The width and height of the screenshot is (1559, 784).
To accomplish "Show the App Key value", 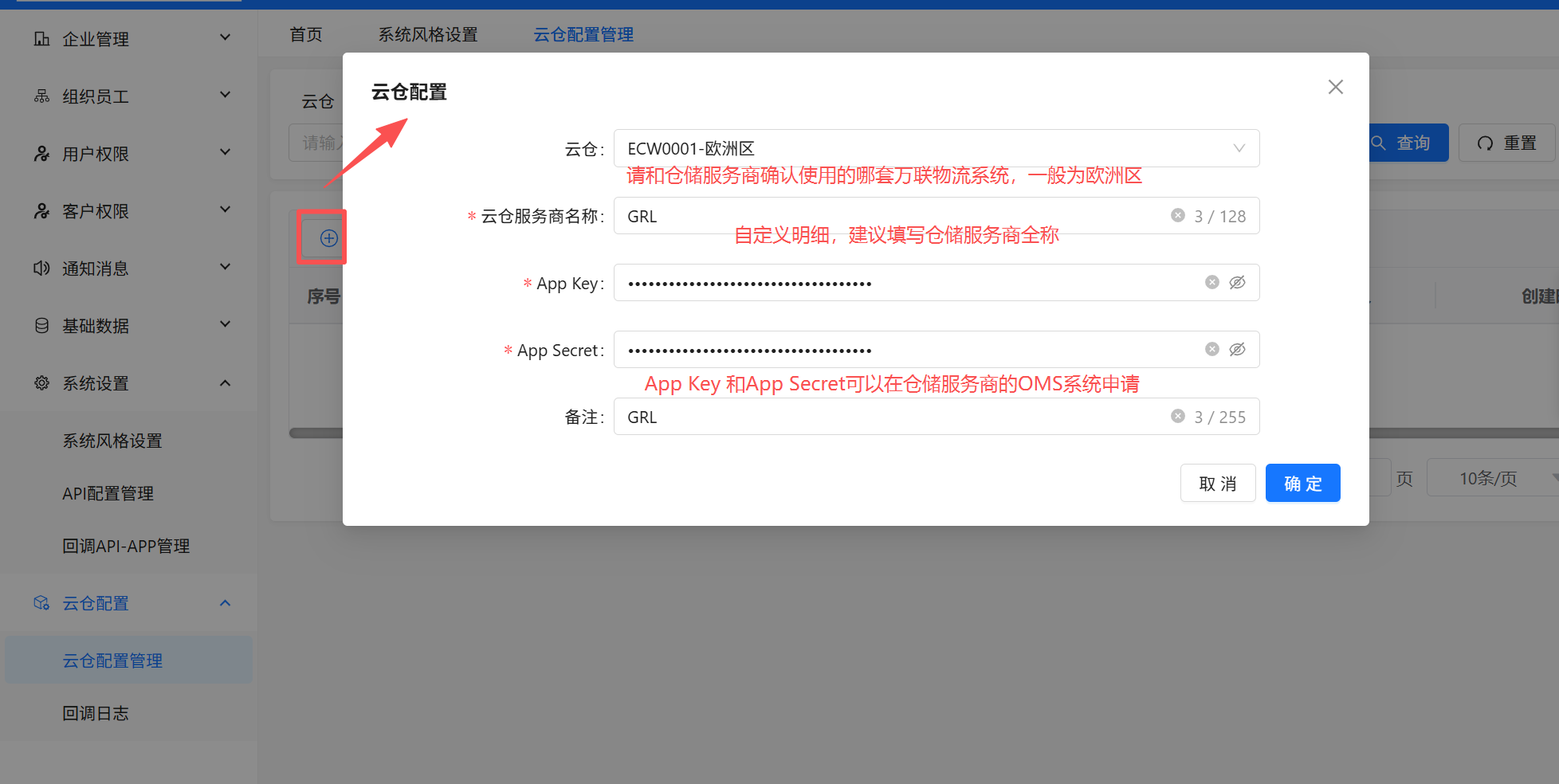I will tap(1237, 282).
